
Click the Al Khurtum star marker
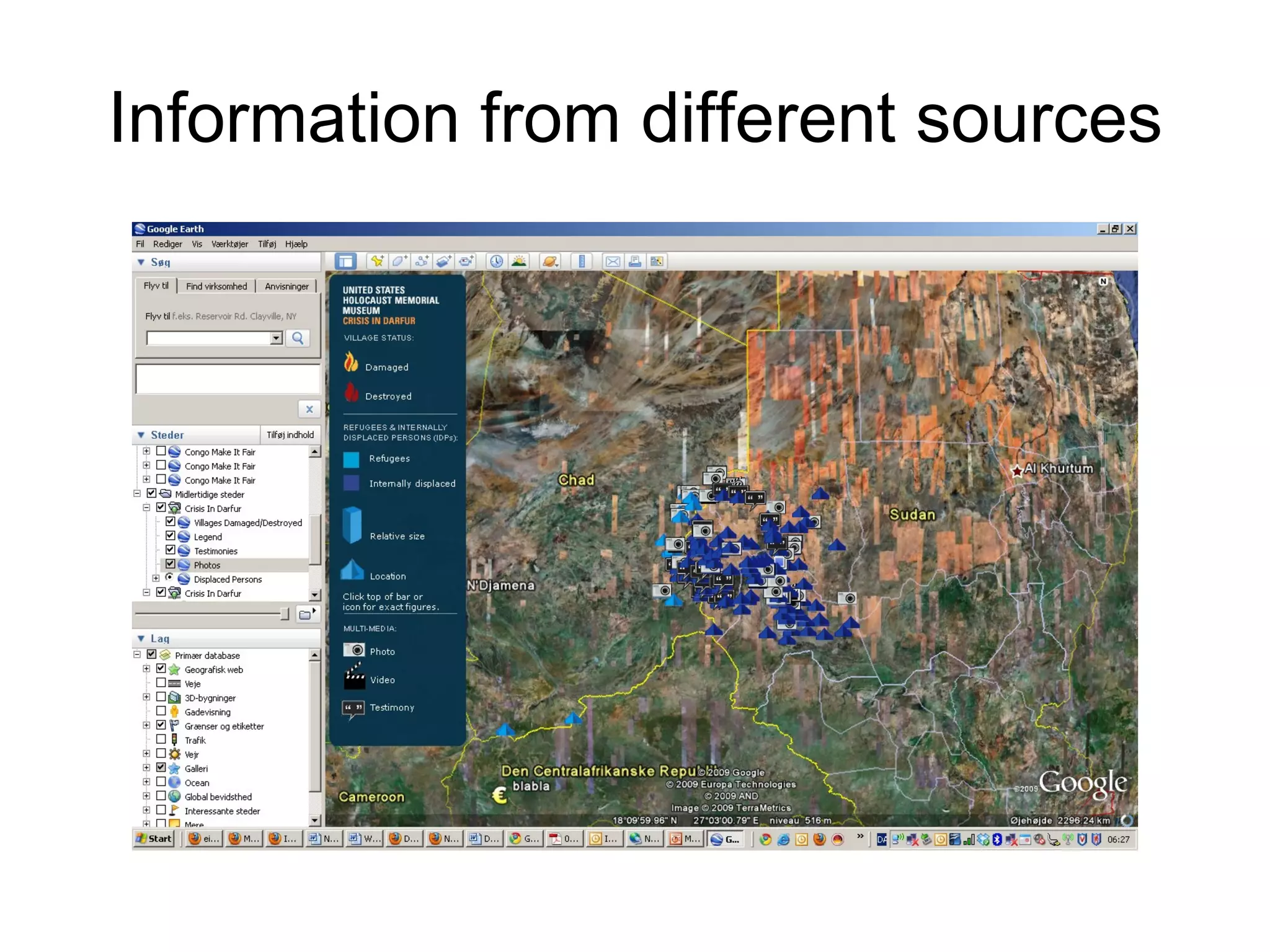tap(1017, 471)
